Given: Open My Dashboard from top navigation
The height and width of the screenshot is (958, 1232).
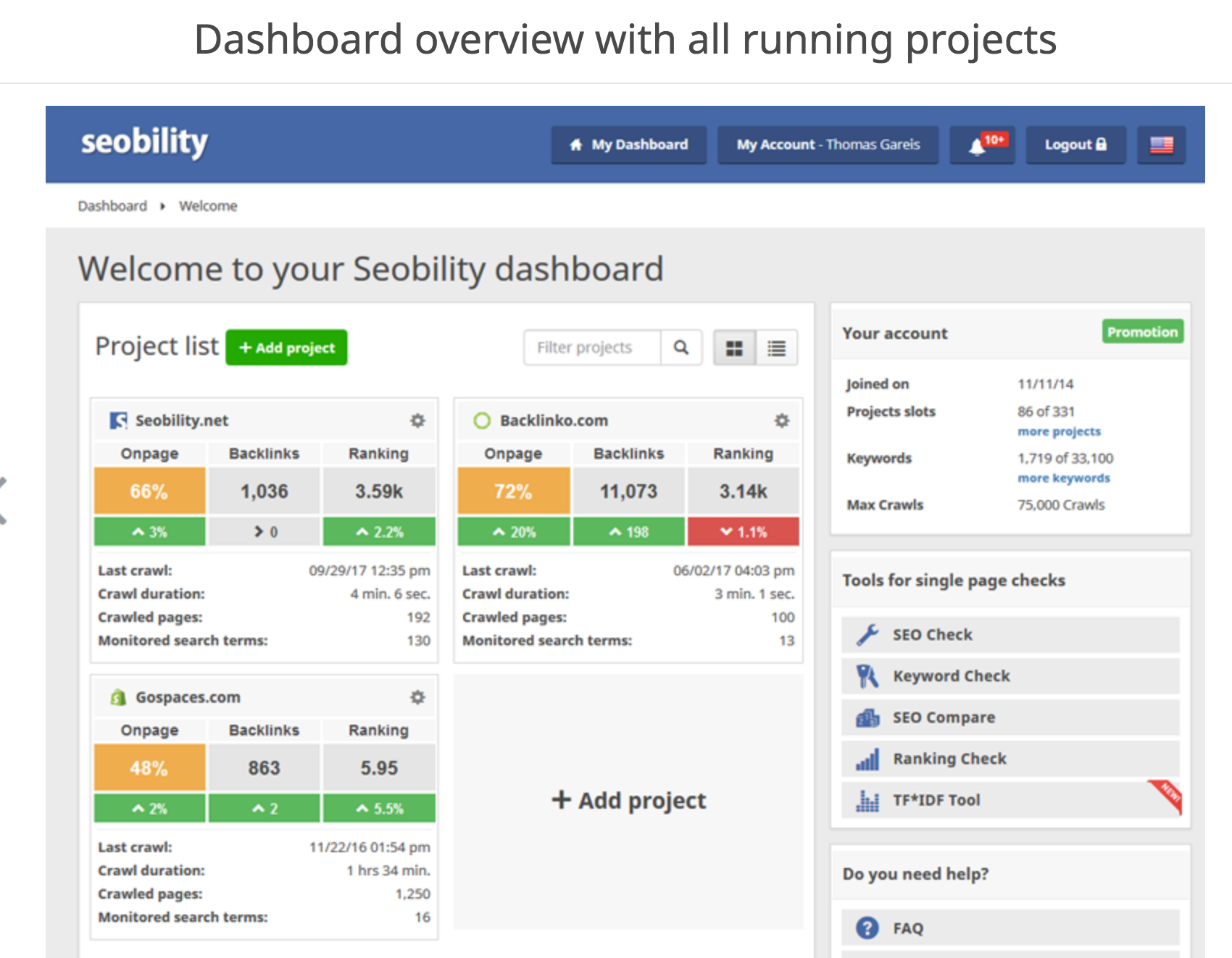Looking at the screenshot, I should (x=628, y=145).
